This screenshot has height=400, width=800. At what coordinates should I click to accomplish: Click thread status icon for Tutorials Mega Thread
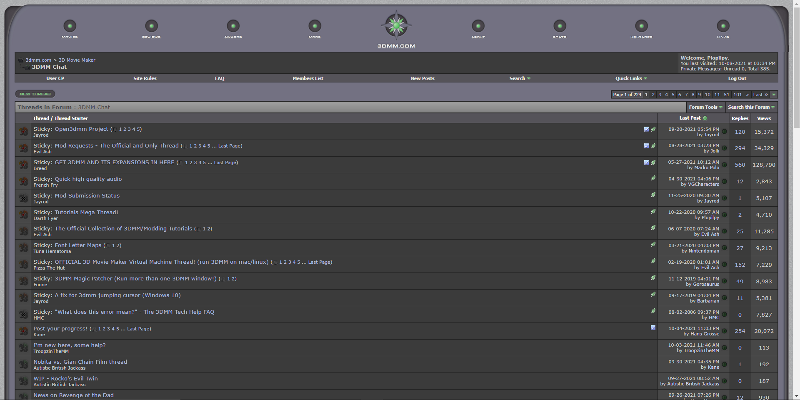[23, 215]
